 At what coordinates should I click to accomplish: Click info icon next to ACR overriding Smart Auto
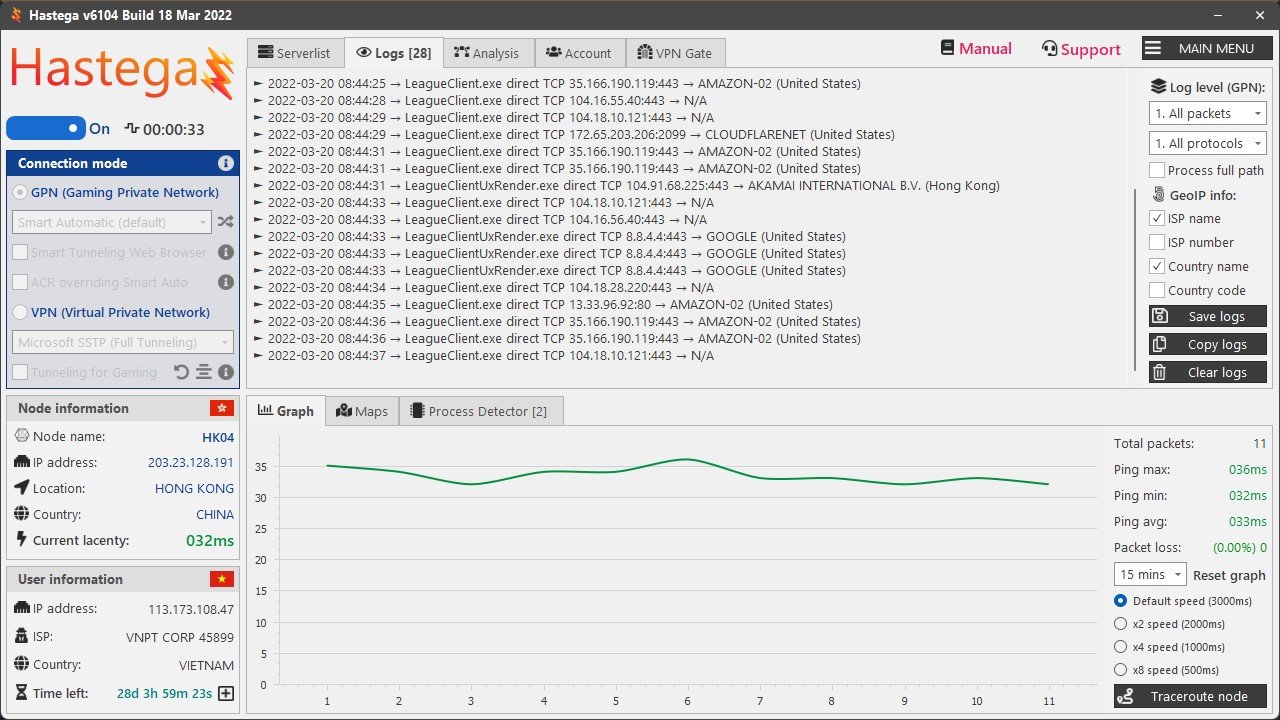click(226, 283)
